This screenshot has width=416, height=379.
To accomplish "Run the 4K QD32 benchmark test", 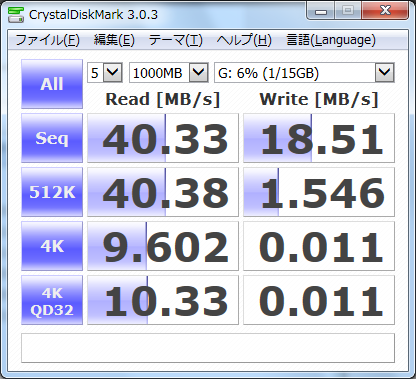I will [52, 300].
